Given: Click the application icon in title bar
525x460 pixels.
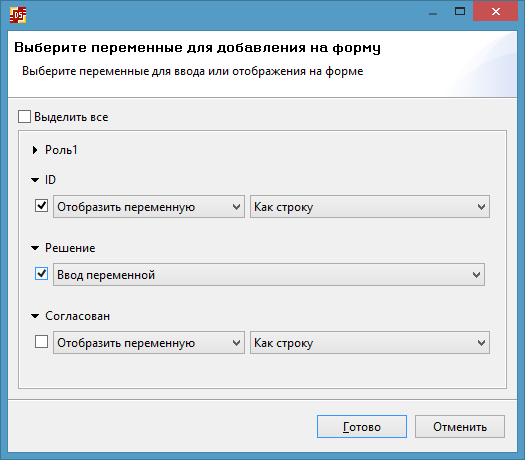Looking at the screenshot, I should (18, 15).
